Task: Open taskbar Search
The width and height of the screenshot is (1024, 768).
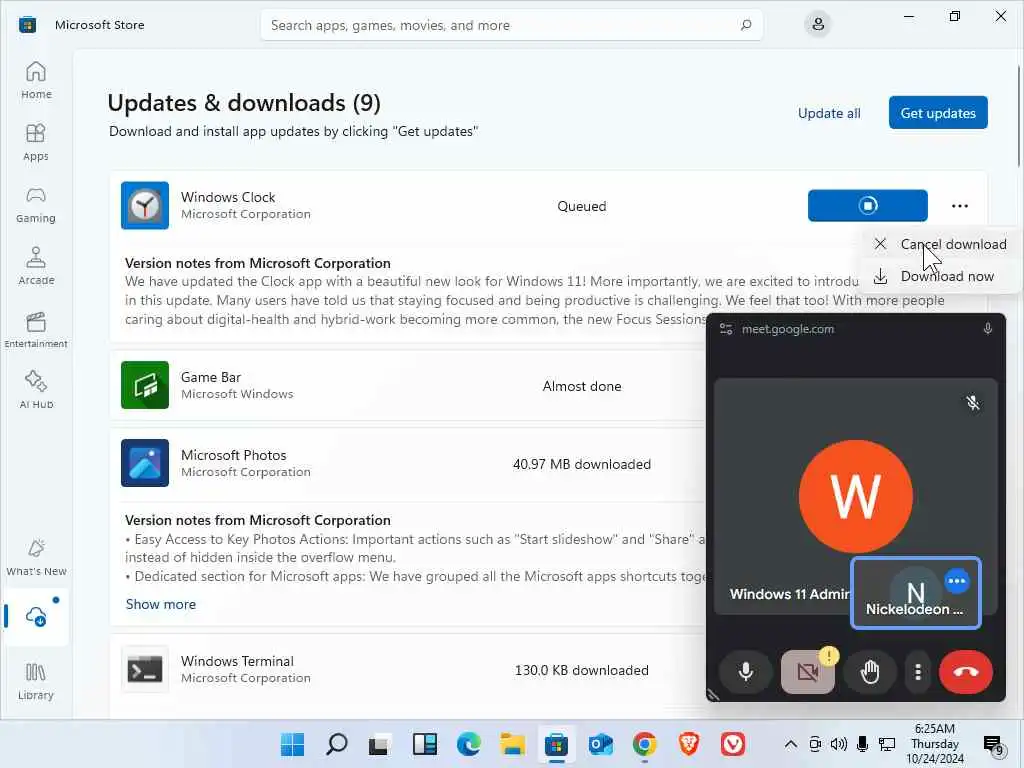Action: click(336, 744)
